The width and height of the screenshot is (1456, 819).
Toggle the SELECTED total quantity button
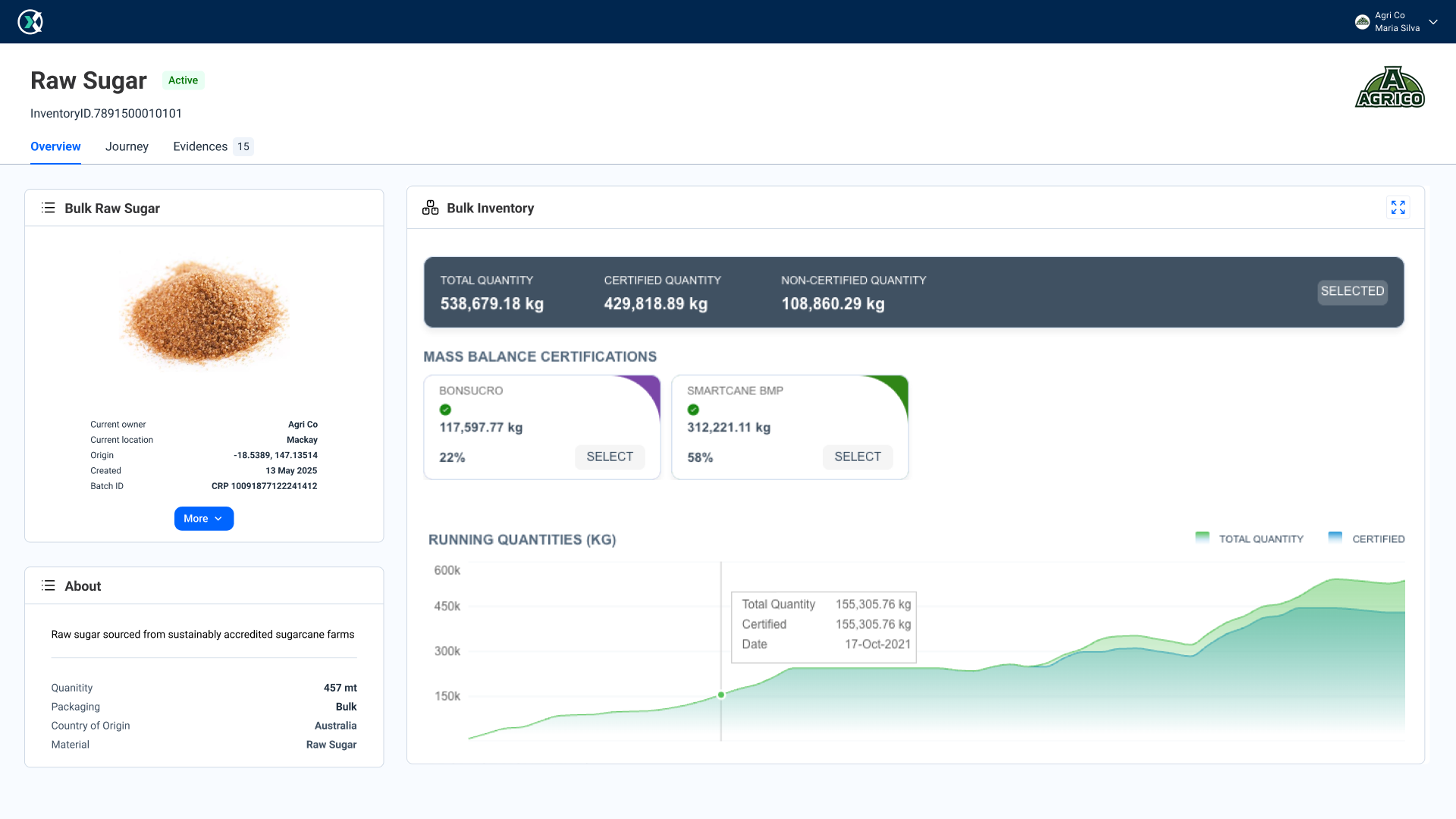1352,291
